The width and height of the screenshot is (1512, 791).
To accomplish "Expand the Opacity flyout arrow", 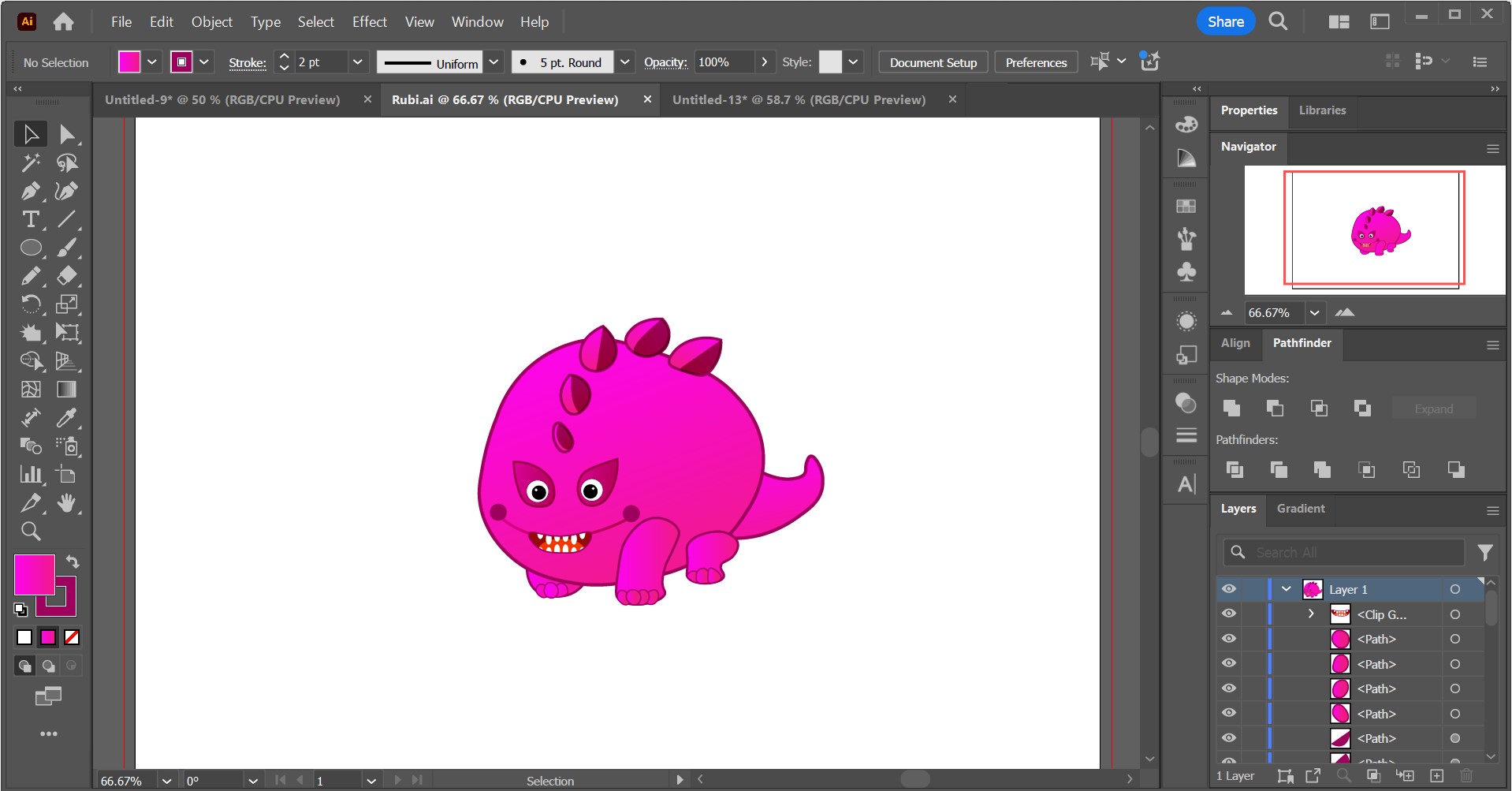I will (x=764, y=62).
